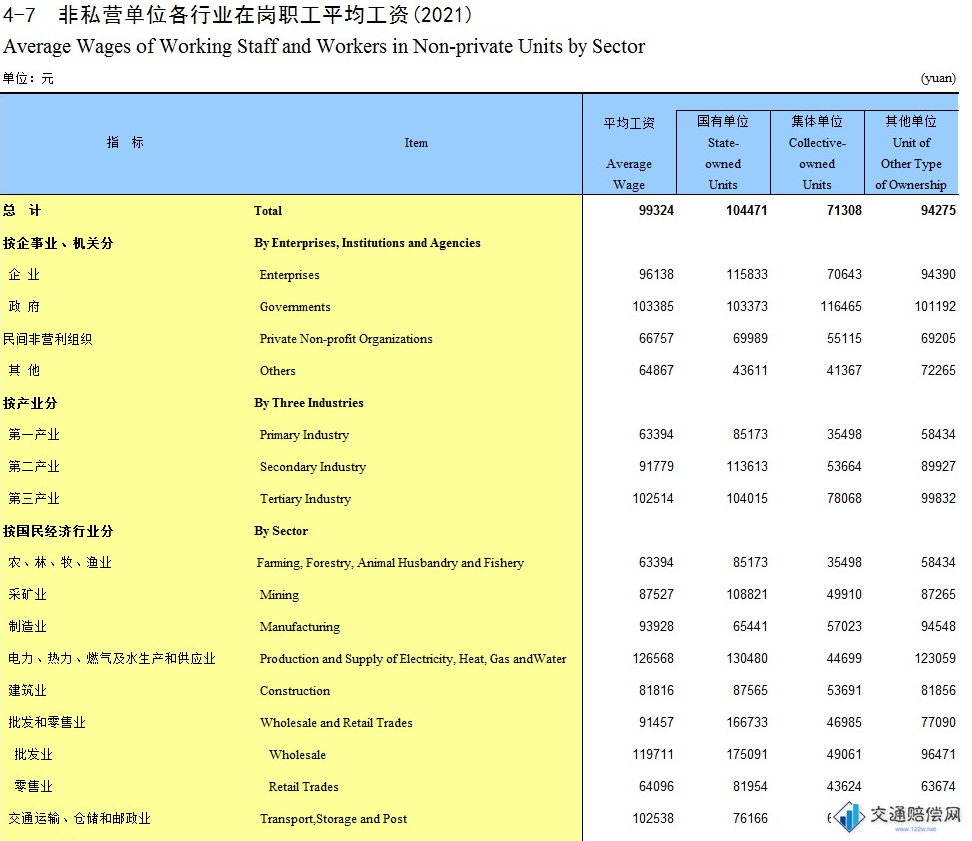The image size is (972, 841).
Task: Select 'Private Non-profit Organizations' row label
Action: click(x=346, y=339)
